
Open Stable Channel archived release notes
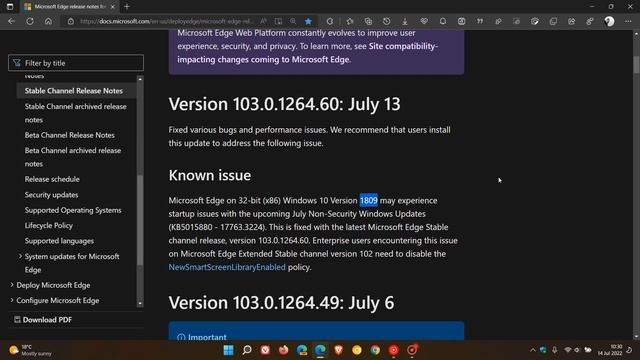click(x=76, y=113)
